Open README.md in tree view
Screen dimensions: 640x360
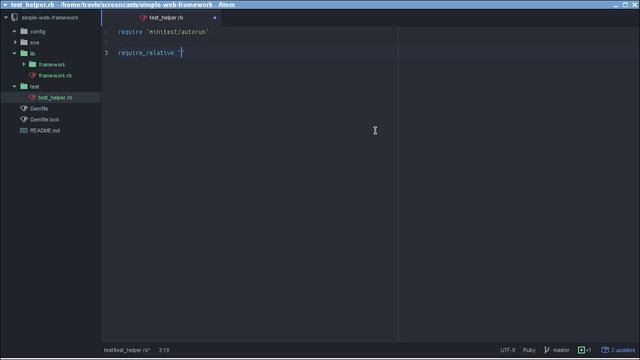[x=45, y=131]
